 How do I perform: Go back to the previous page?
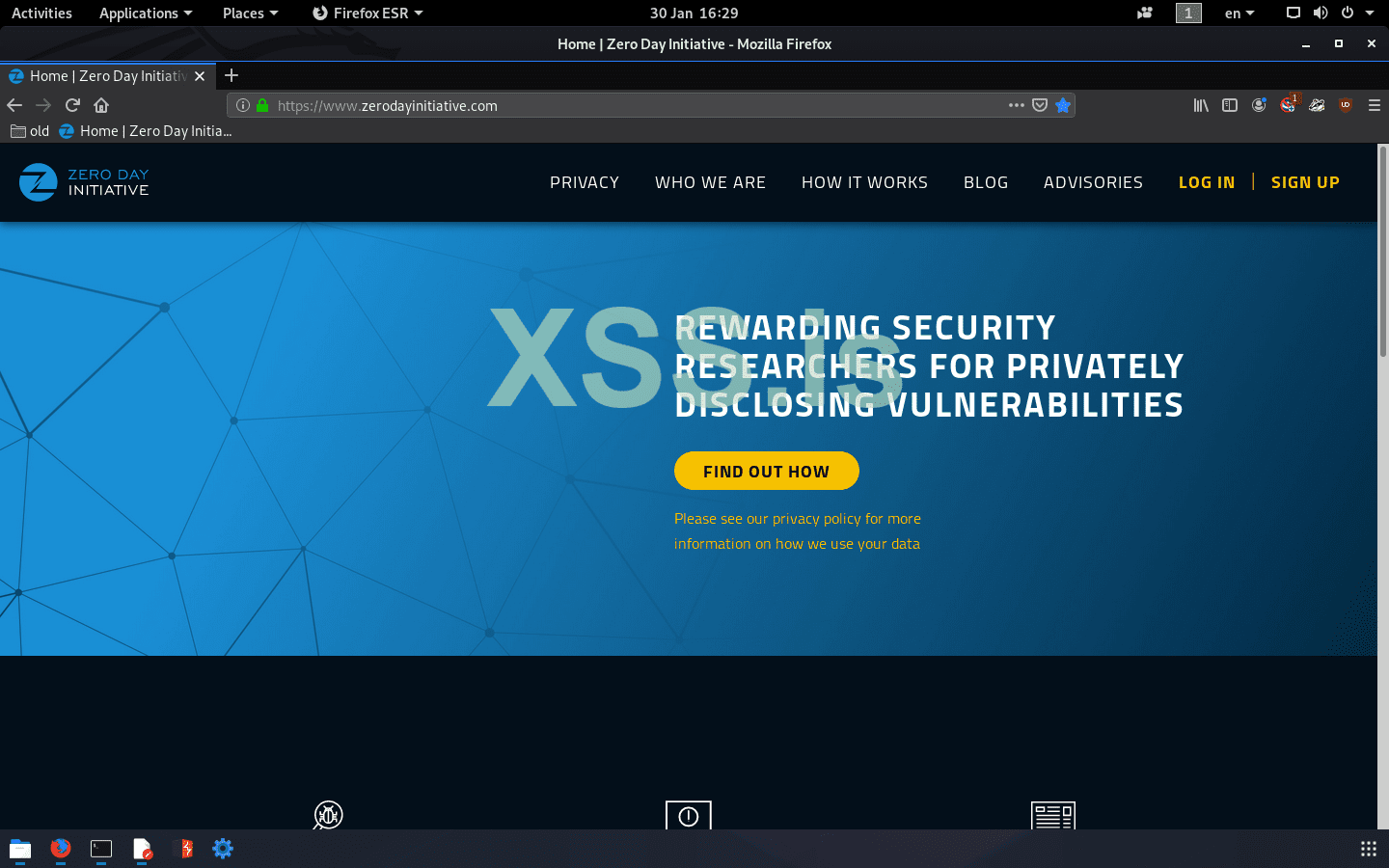[14, 105]
